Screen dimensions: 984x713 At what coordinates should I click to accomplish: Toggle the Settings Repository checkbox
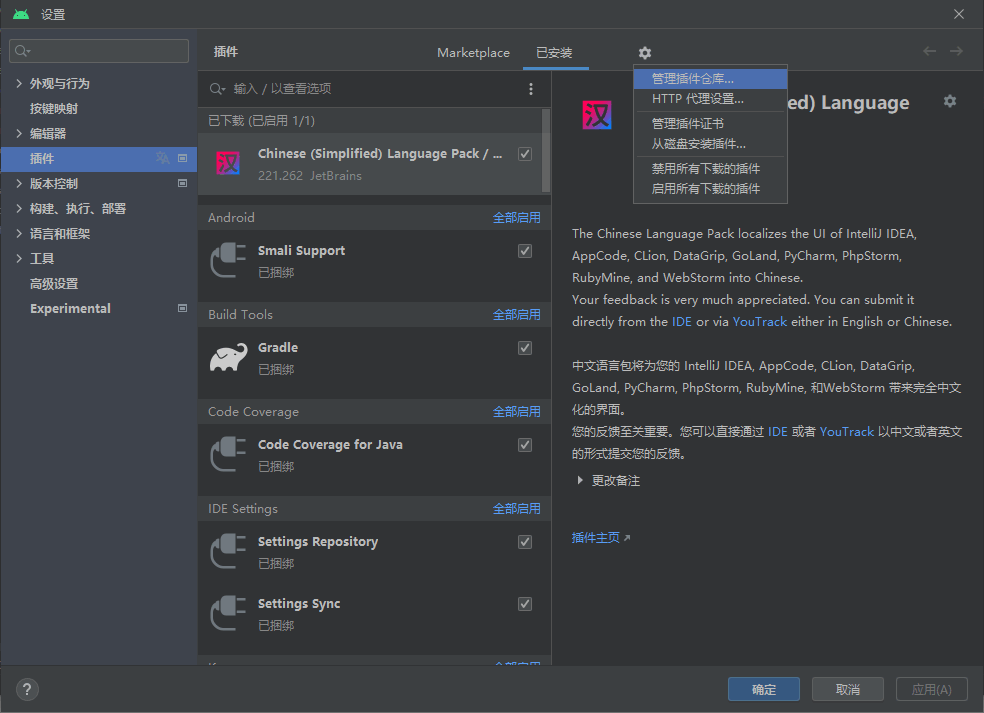click(525, 542)
